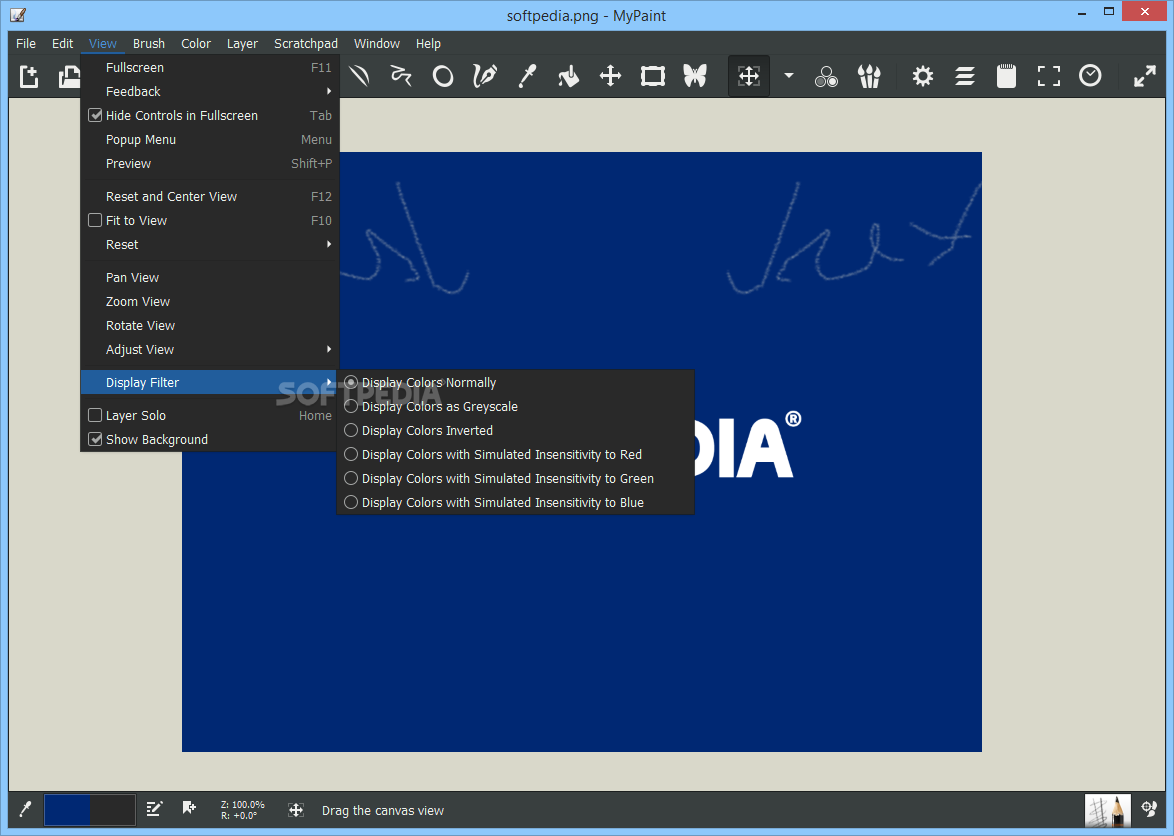Select the Lines and Curves tool
Image resolution: width=1174 pixels, height=836 pixels.
pos(359,76)
